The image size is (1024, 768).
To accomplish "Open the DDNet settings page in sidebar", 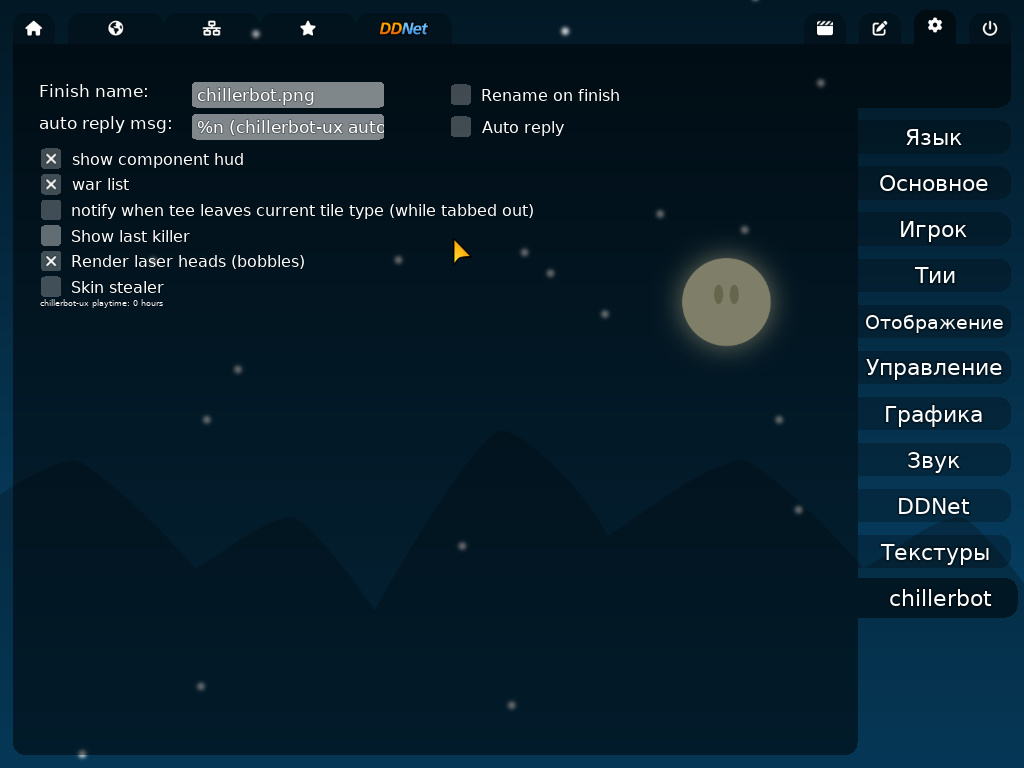I will point(934,506).
